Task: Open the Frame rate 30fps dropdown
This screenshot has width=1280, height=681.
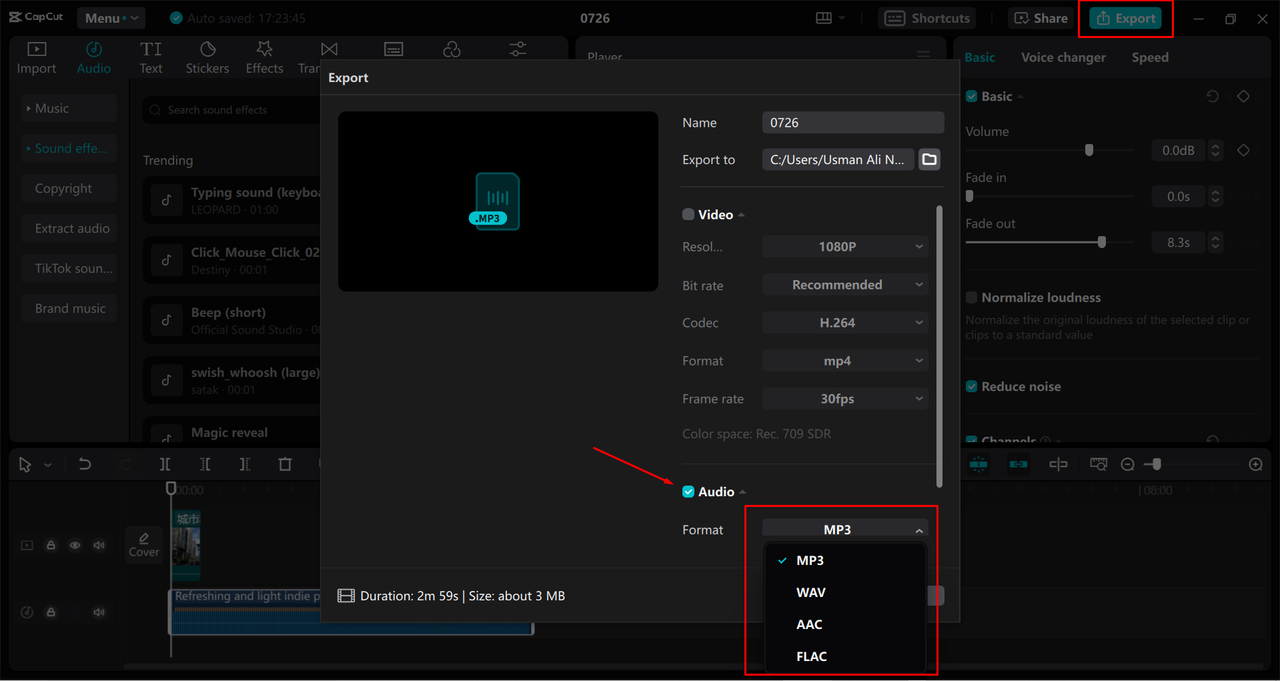Action: [845, 398]
